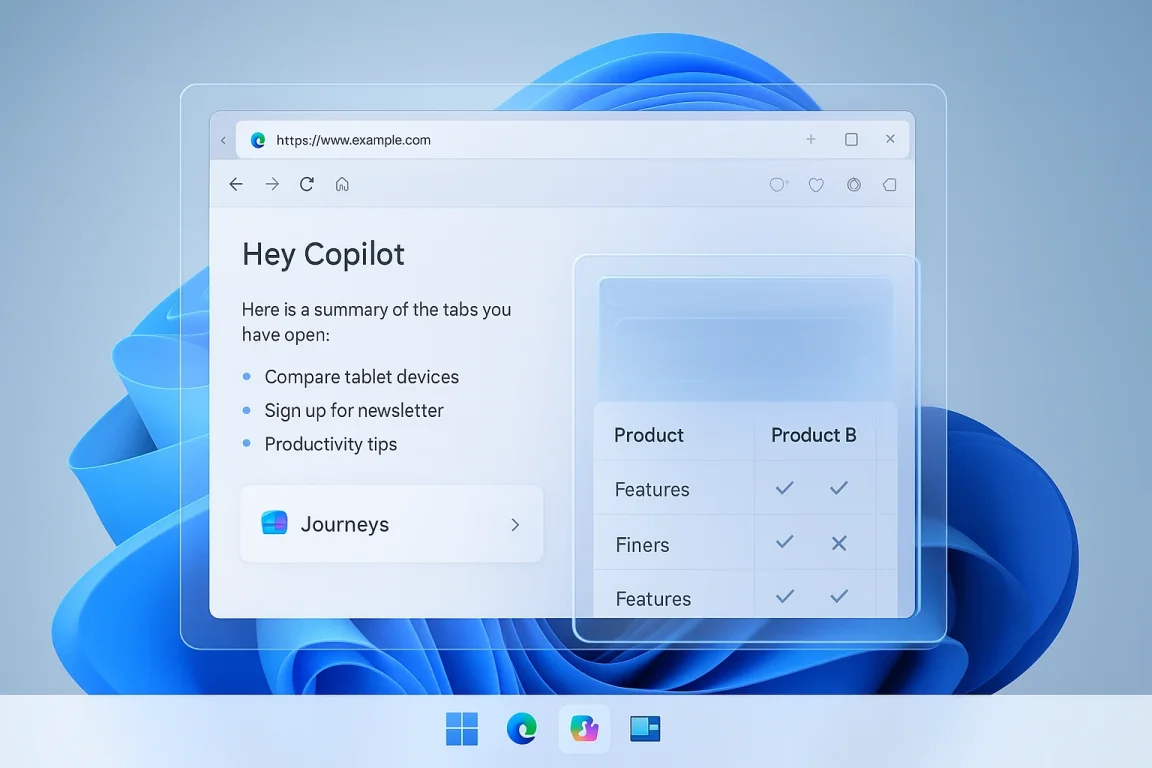The image size is (1152, 768).
Task: Click the "Hey Copilot" heading
Action: click(323, 254)
